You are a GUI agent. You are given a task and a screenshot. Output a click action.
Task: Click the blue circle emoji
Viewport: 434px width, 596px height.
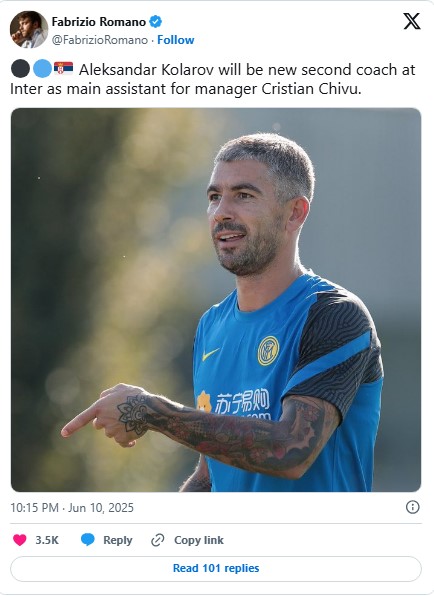point(42,69)
